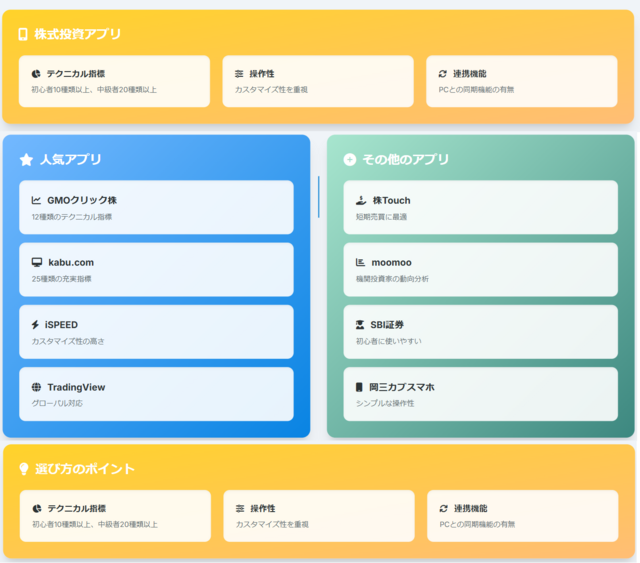Click the smartphone icon beside 株式投資アプリ

tap(23, 34)
